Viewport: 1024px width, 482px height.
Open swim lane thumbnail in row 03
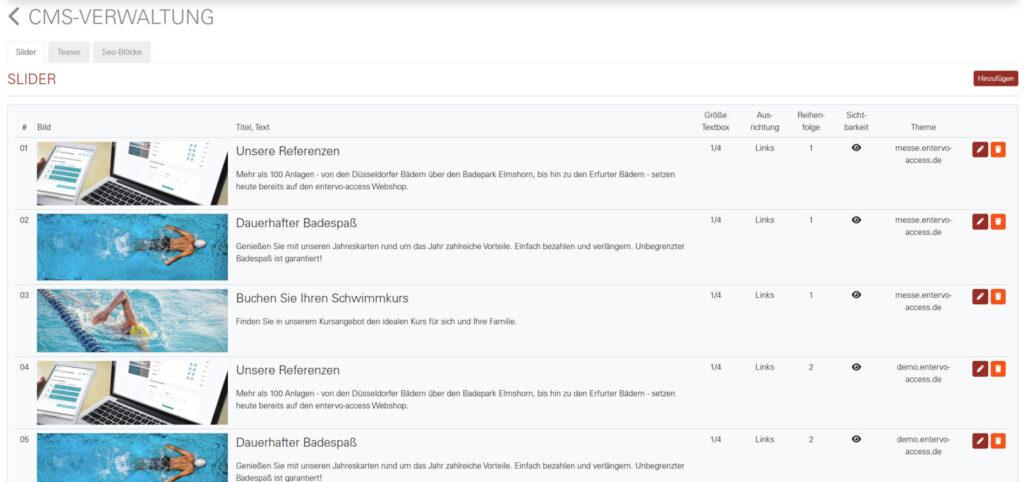133,321
